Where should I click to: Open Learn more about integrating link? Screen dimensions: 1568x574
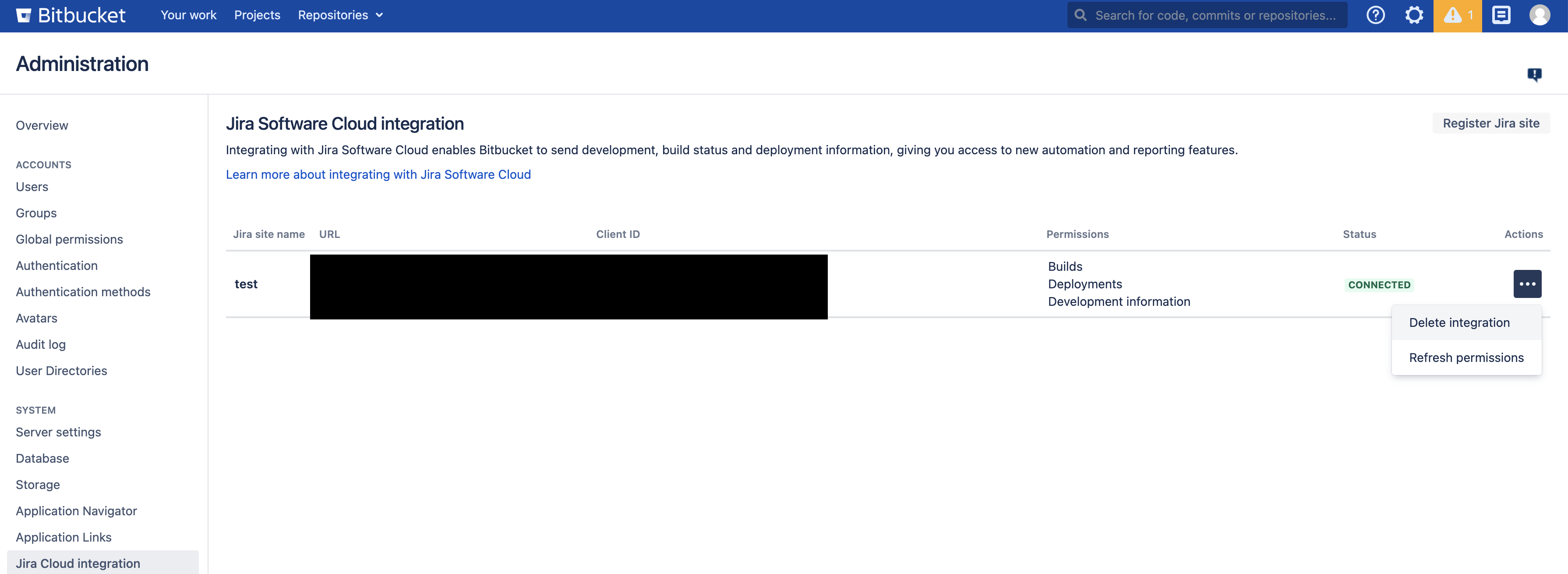coord(378,175)
